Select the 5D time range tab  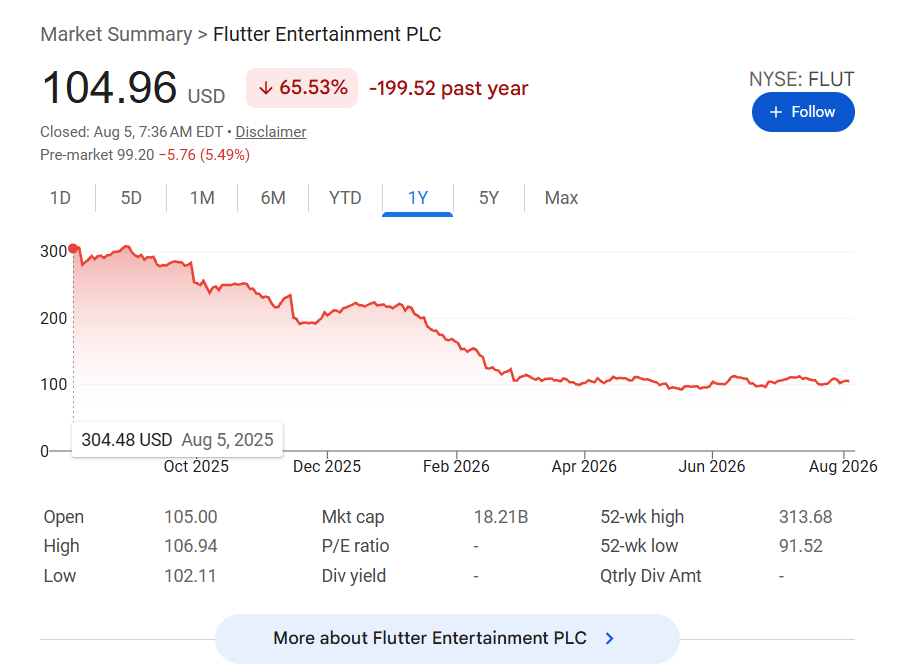click(131, 198)
